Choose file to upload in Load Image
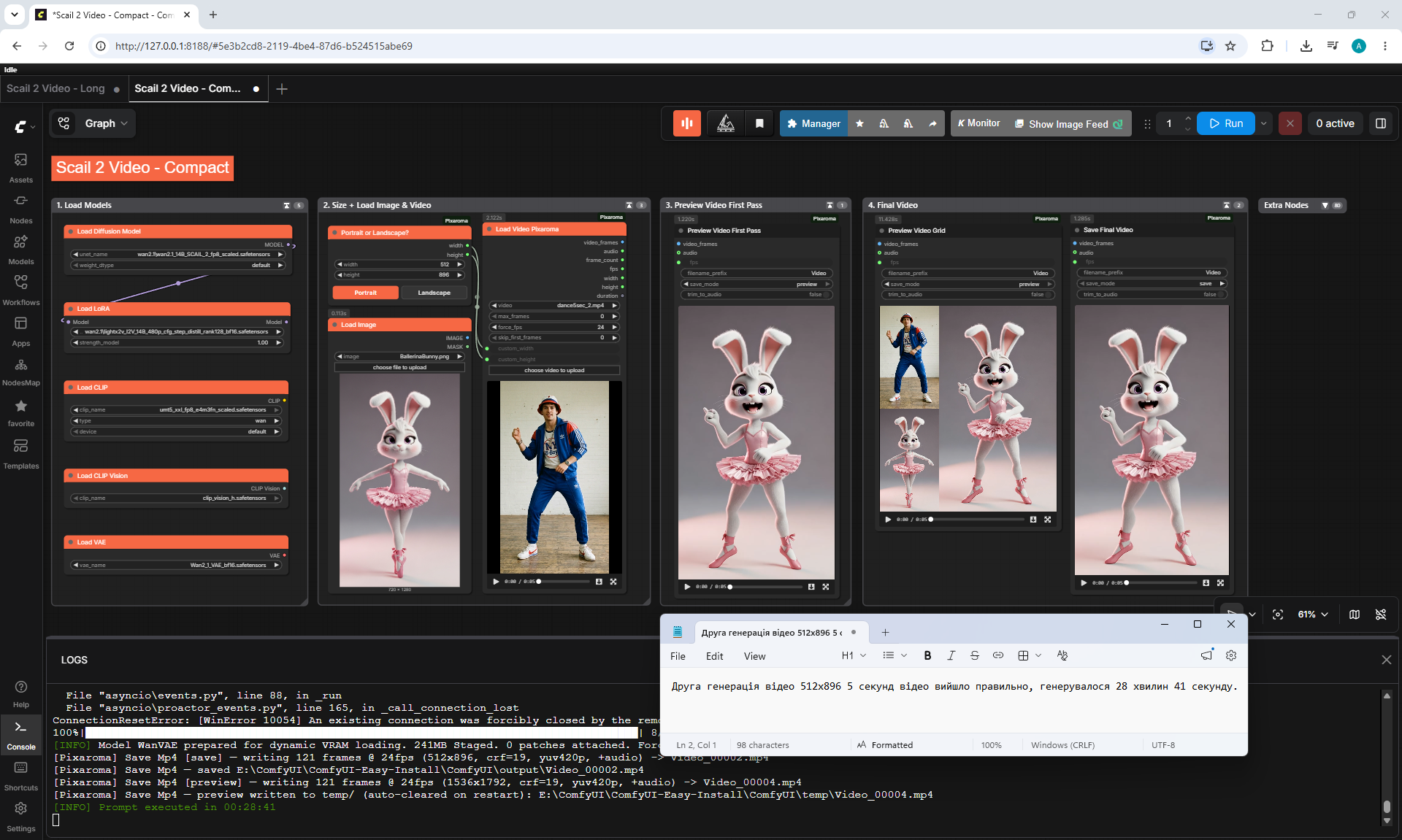 click(399, 368)
